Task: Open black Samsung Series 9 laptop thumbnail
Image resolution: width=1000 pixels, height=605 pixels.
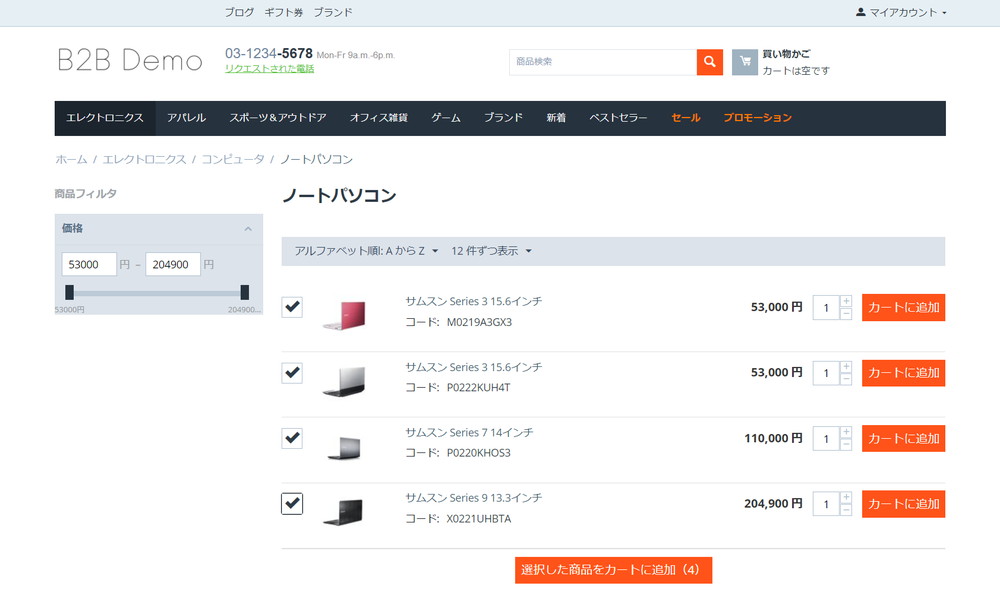Action: tap(343, 512)
